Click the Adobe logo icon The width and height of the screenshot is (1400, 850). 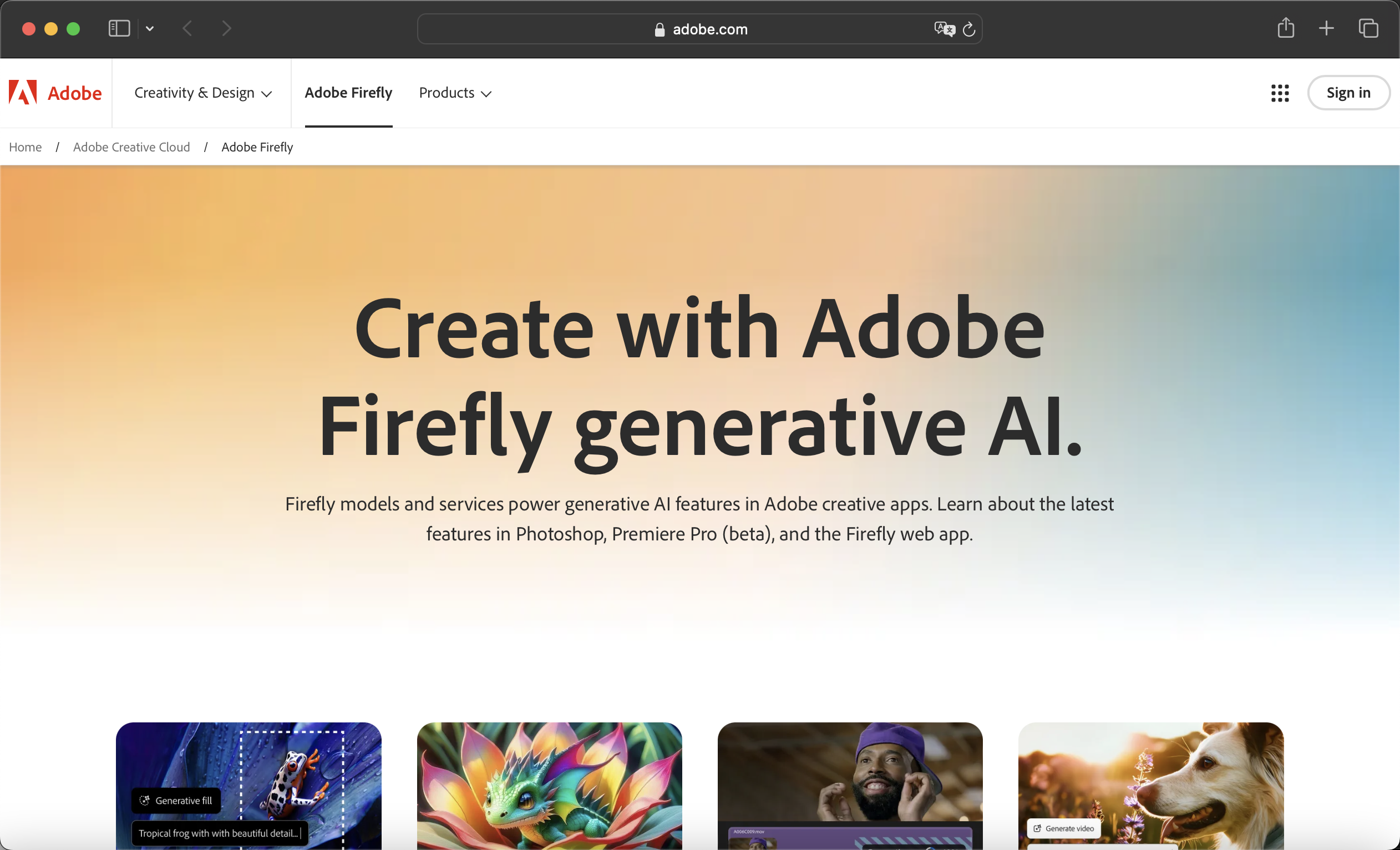23,92
